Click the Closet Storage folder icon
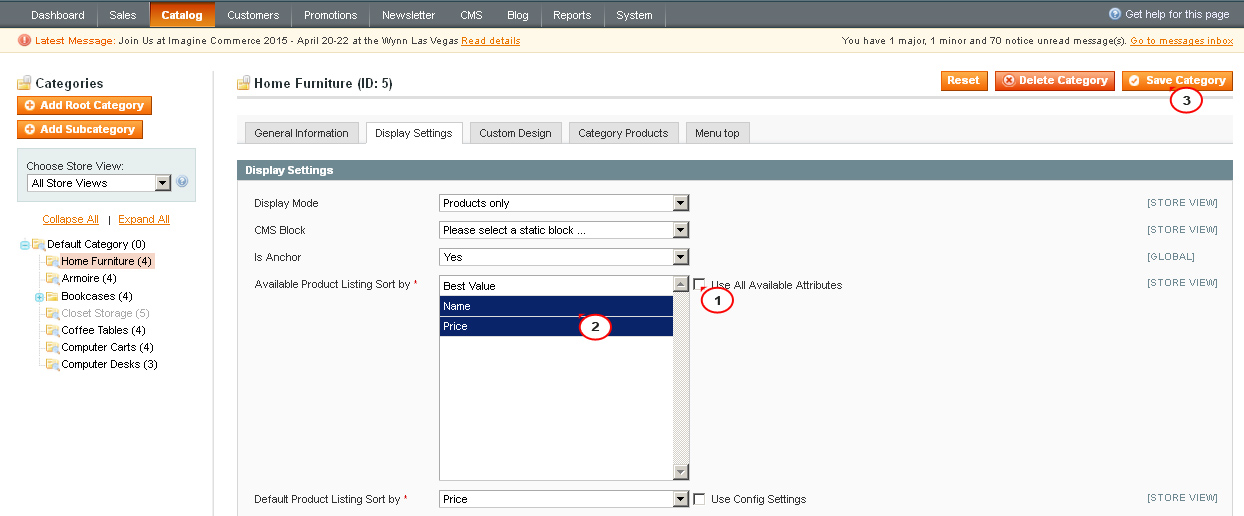 tap(52, 313)
